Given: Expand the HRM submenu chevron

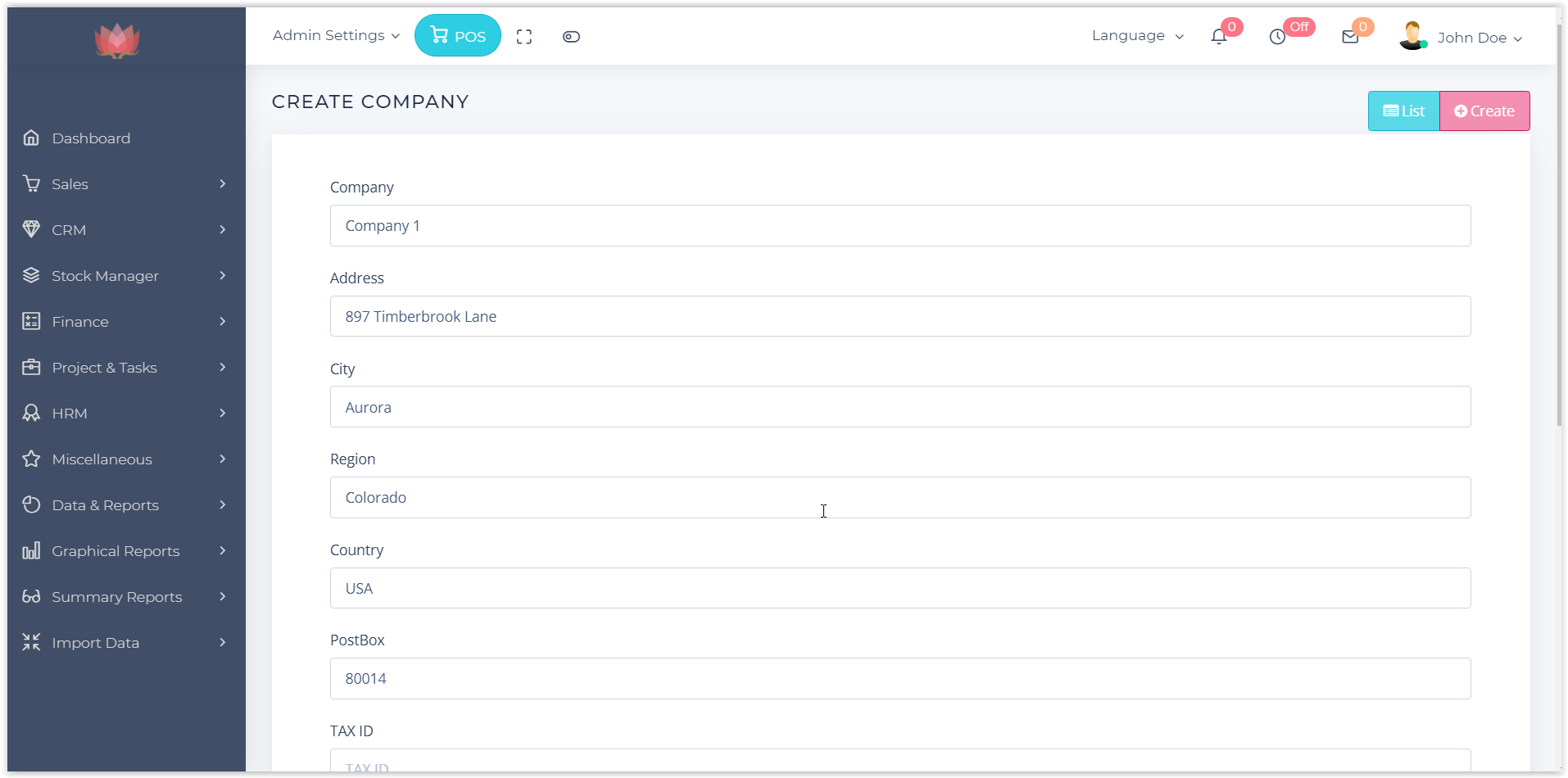Looking at the screenshot, I should click(x=223, y=413).
